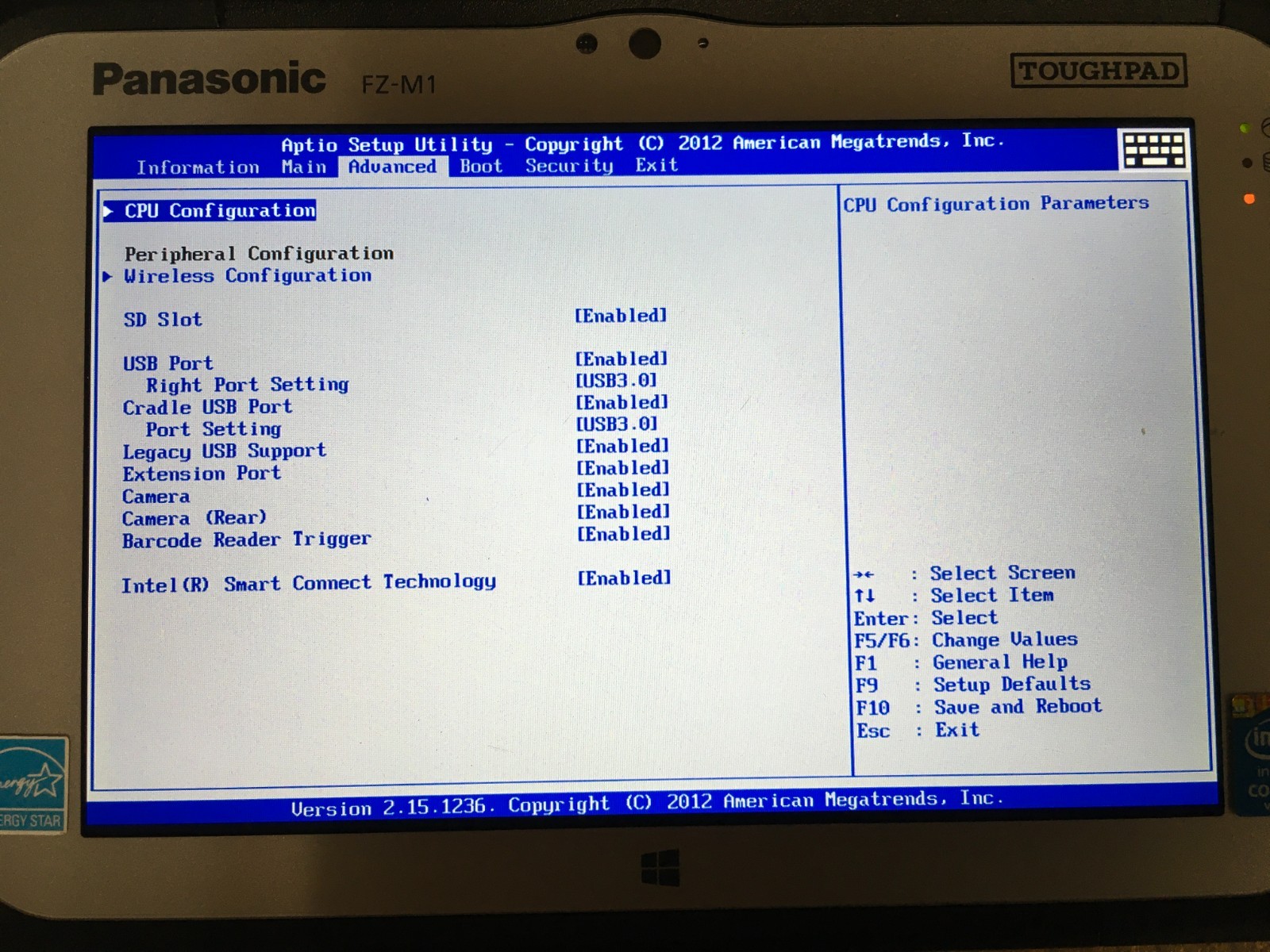
Task: Select the USB Port label
Action: (168, 363)
